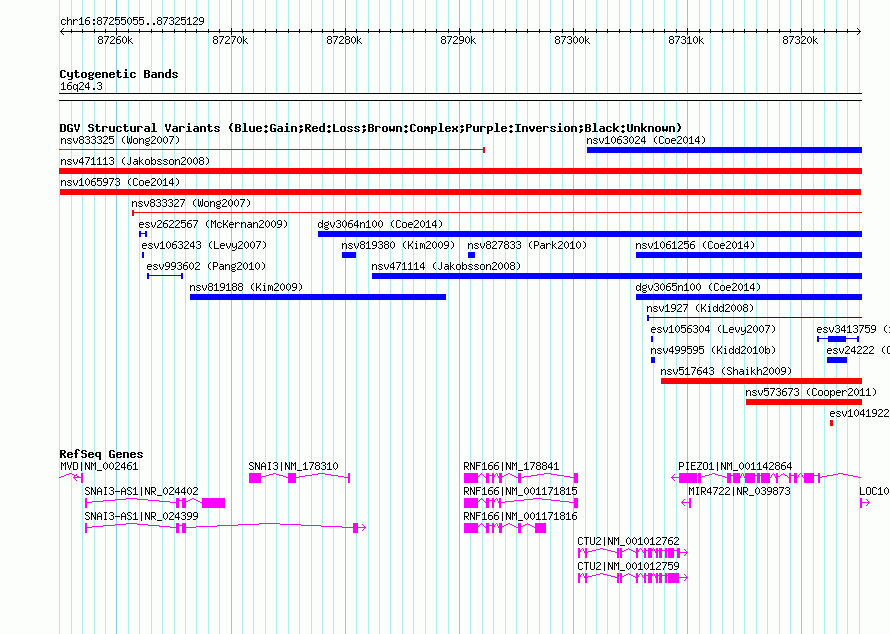Select the MVD|NM_002461 gene label
The image size is (890, 634).
tap(99, 466)
